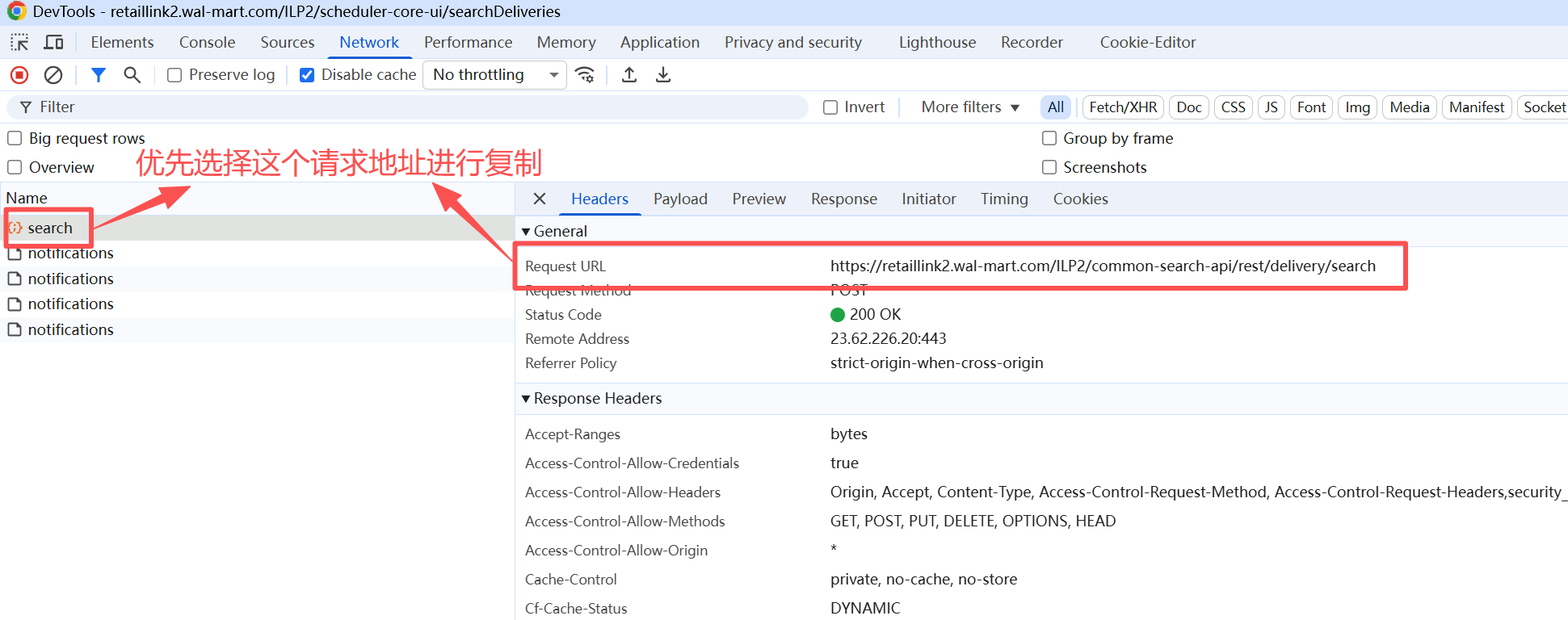
Task: Filter requests by JS type
Action: tap(1272, 107)
